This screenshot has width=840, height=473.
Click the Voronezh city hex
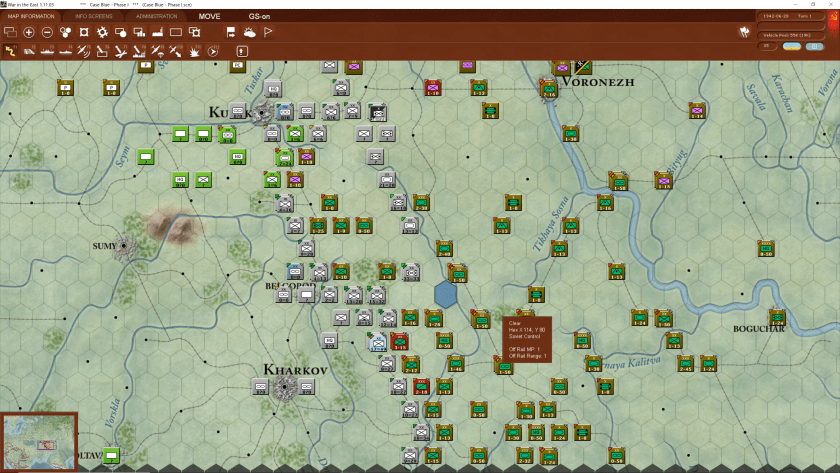pyautogui.click(x=549, y=89)
